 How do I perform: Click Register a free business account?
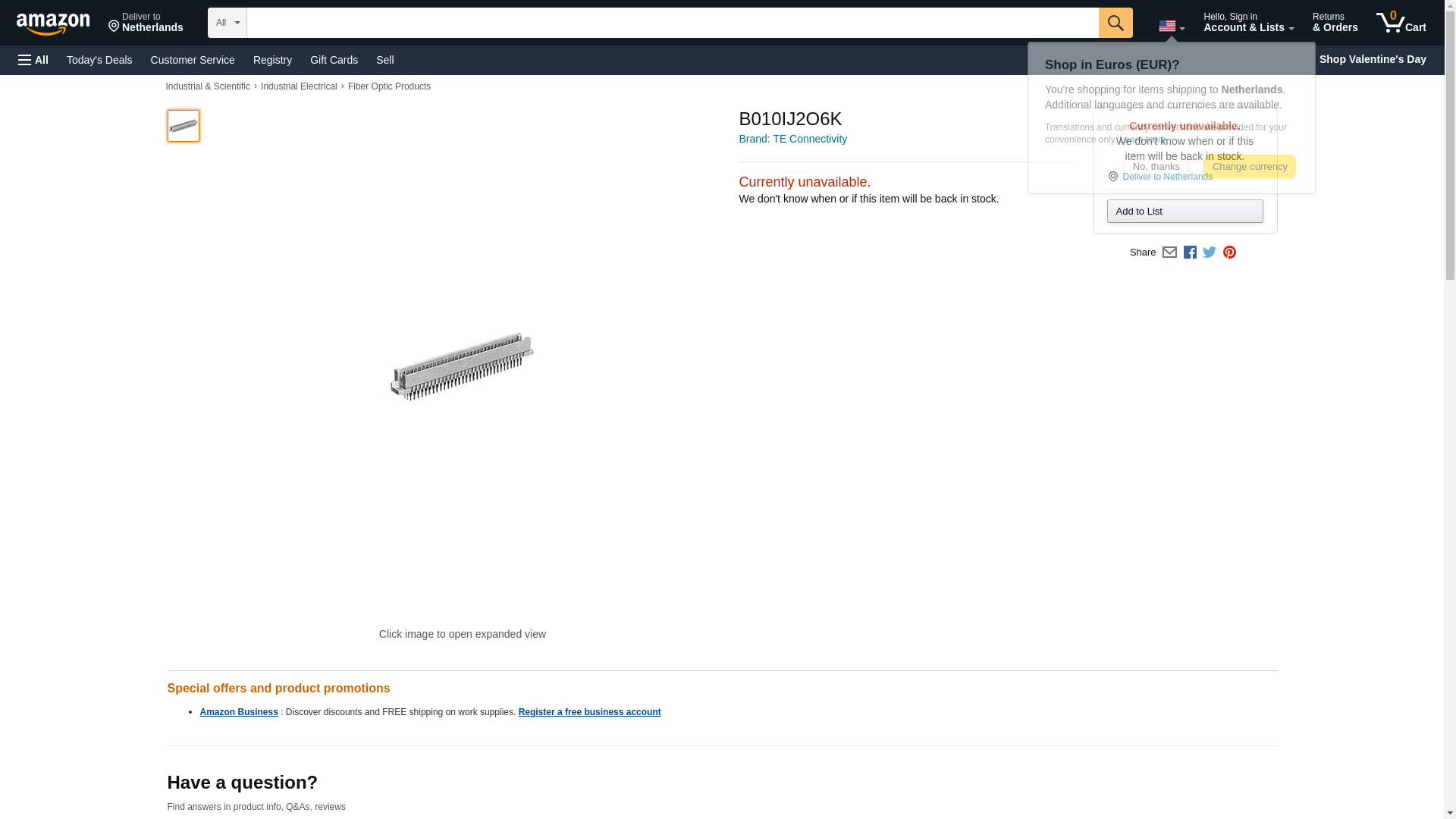pos(589,712)
